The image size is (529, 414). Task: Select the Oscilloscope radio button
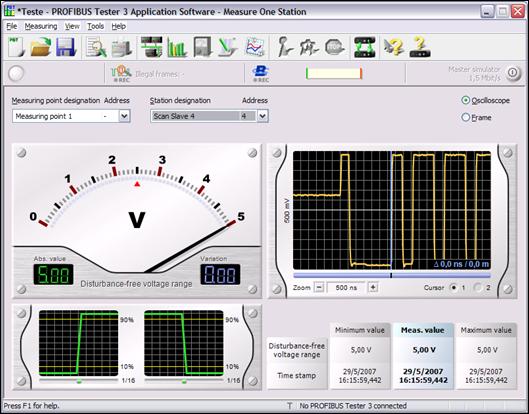pos(466,100)
